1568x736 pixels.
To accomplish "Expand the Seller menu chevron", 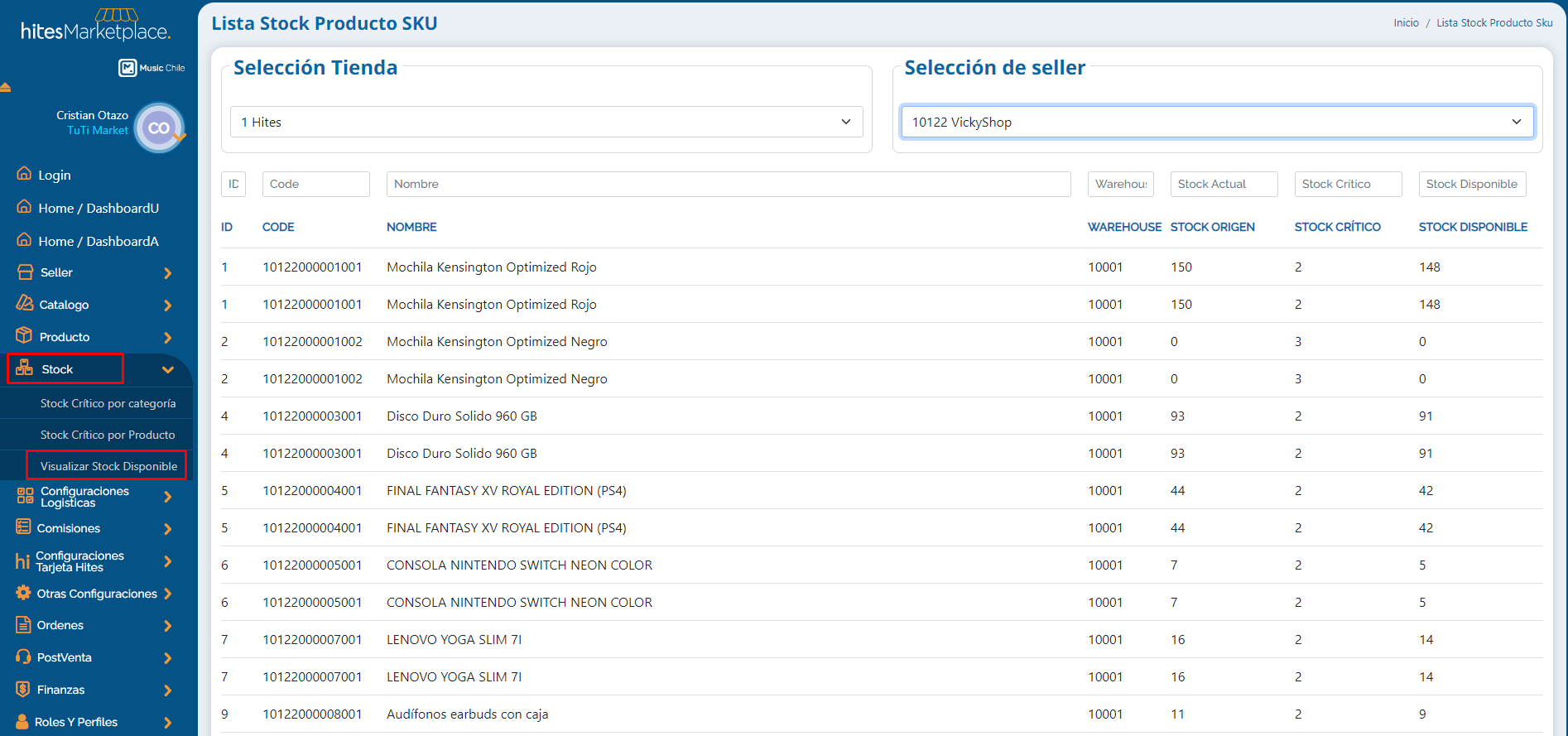I will [168, 273].
